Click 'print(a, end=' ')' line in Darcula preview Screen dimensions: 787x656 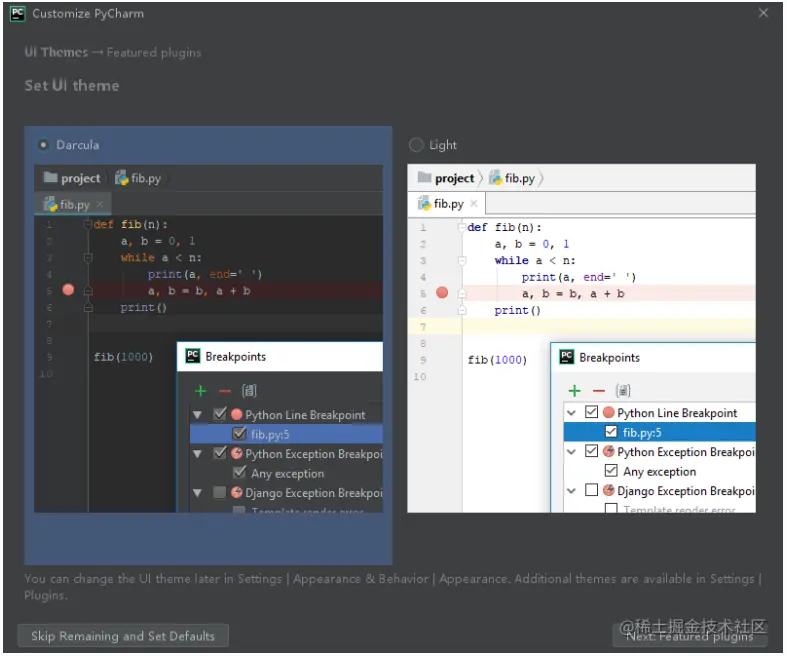[205, 274]
